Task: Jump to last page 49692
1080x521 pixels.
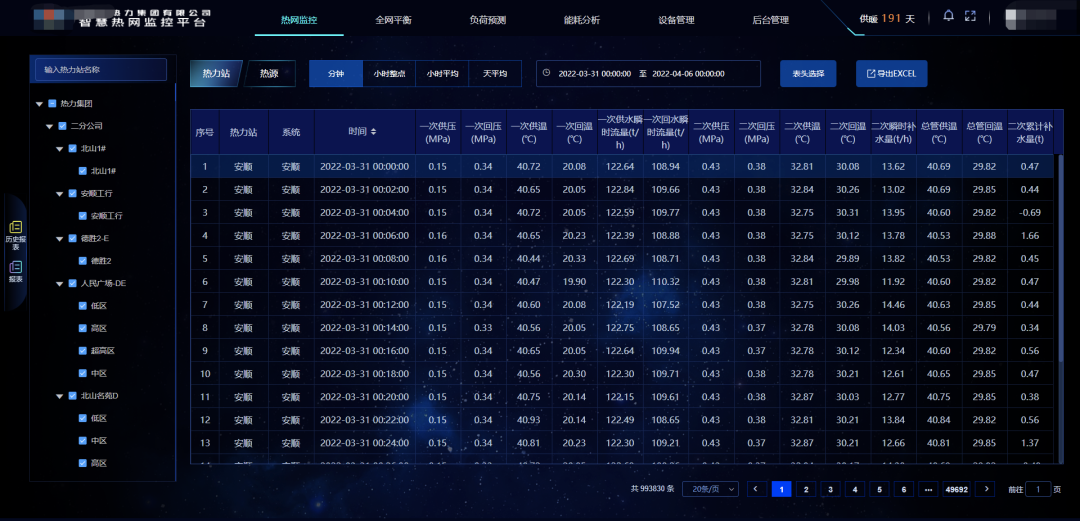Action: (x=957, y=489)
